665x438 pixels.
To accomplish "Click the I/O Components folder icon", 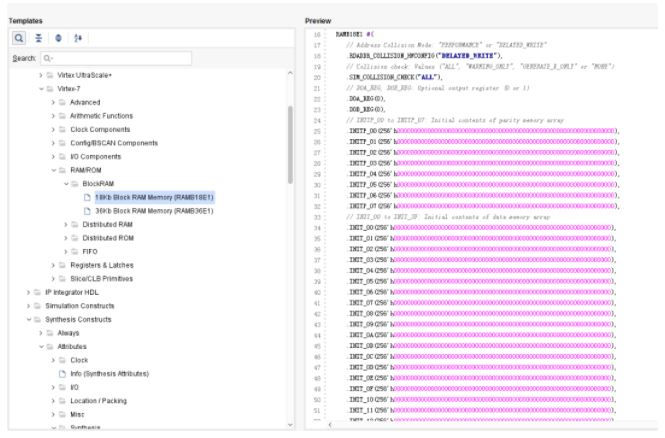I will 62,156.
